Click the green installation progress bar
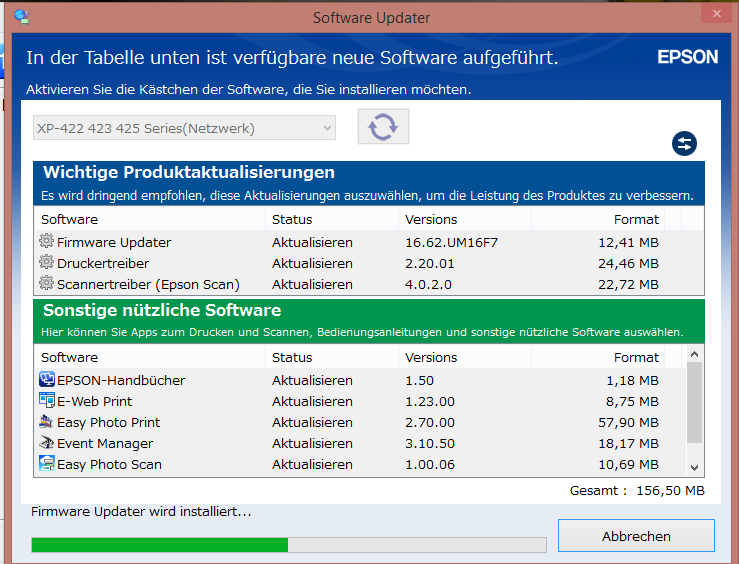 click(x=160, y=545)
